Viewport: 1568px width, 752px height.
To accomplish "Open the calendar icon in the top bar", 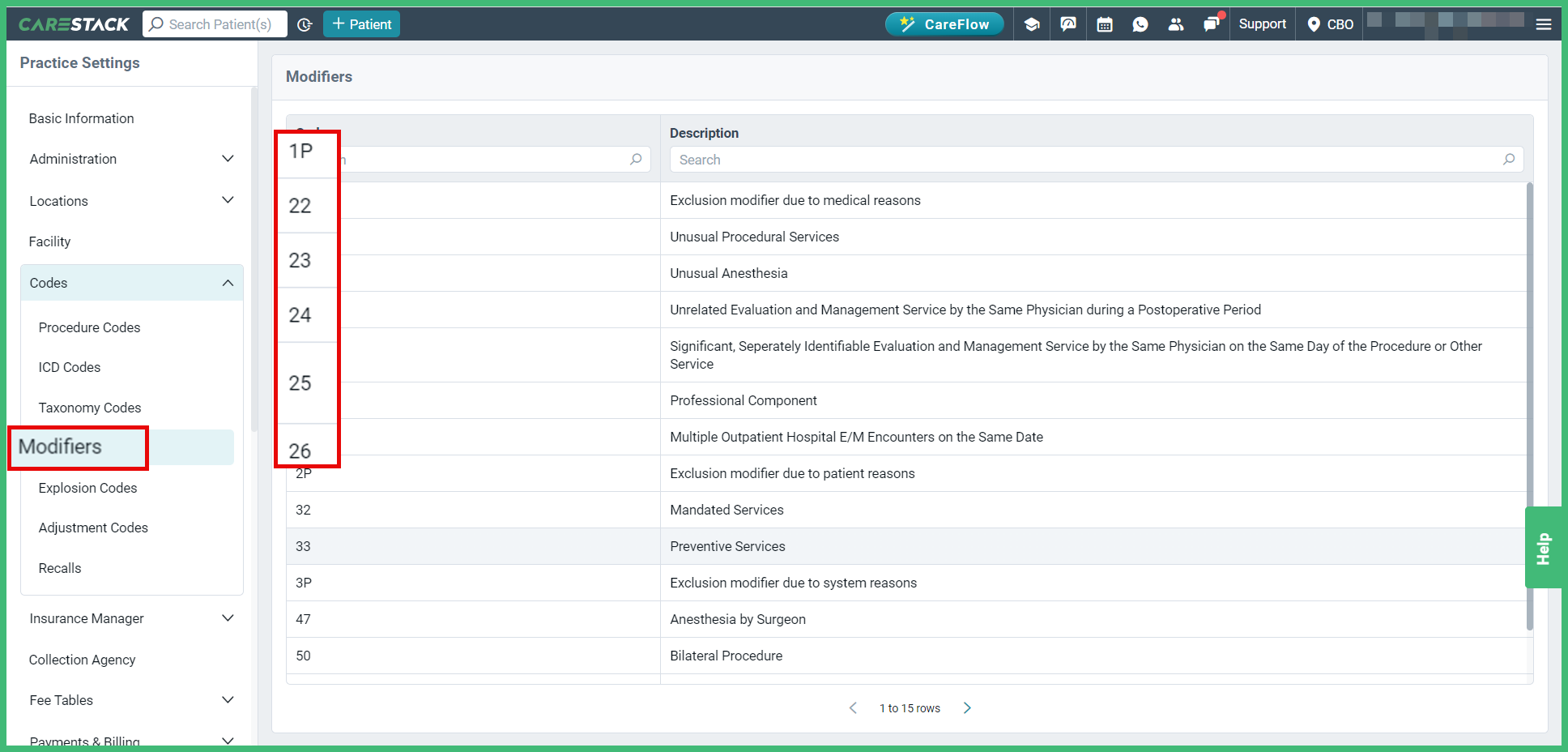I will [x=1104, y=23].
